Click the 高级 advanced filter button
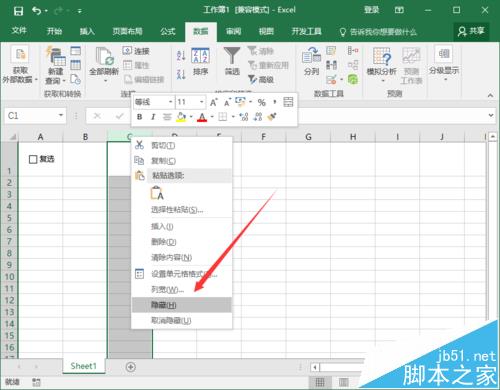The width and height of the screenshot is (500, 390). click(x=261, y=79)
